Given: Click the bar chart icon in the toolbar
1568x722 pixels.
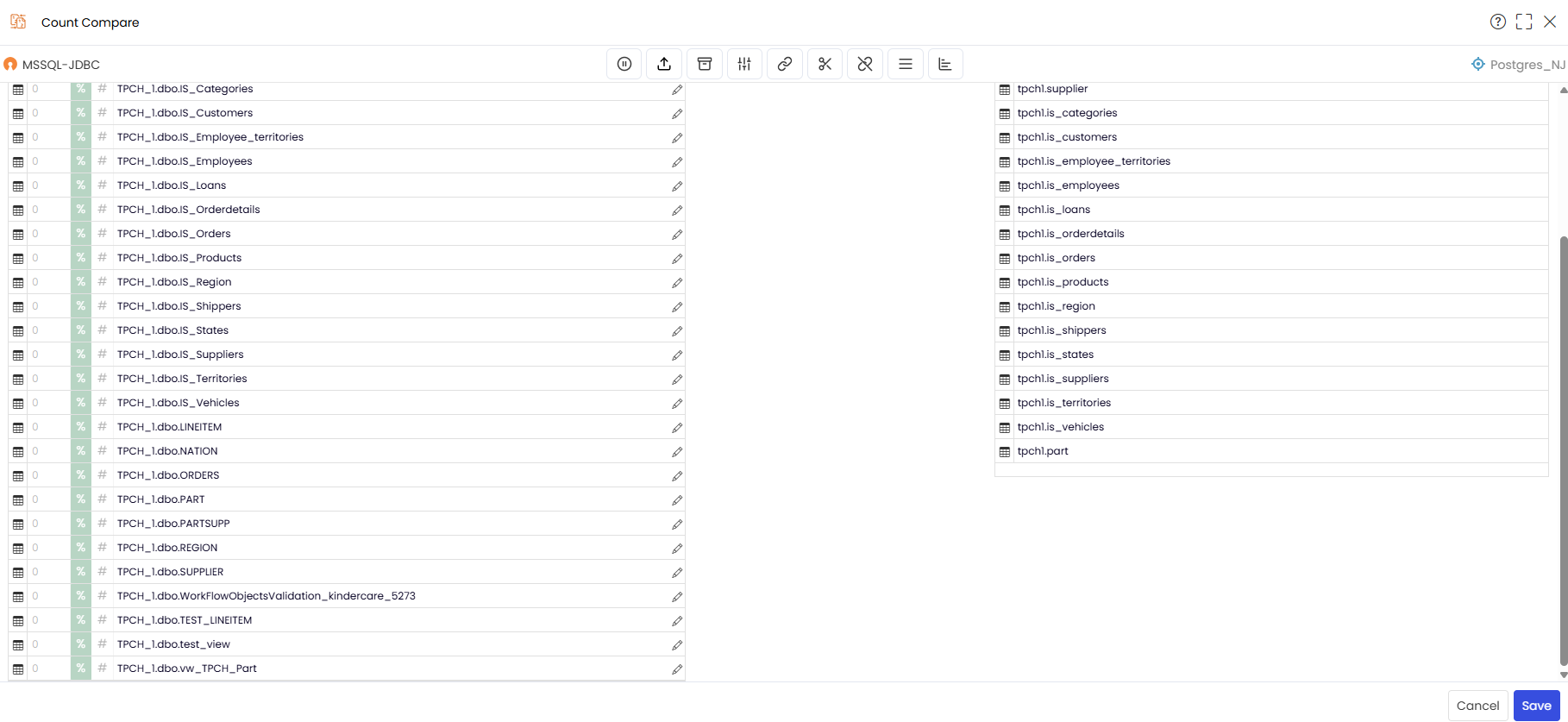Looking at the screenshot, I should (945, 64).
